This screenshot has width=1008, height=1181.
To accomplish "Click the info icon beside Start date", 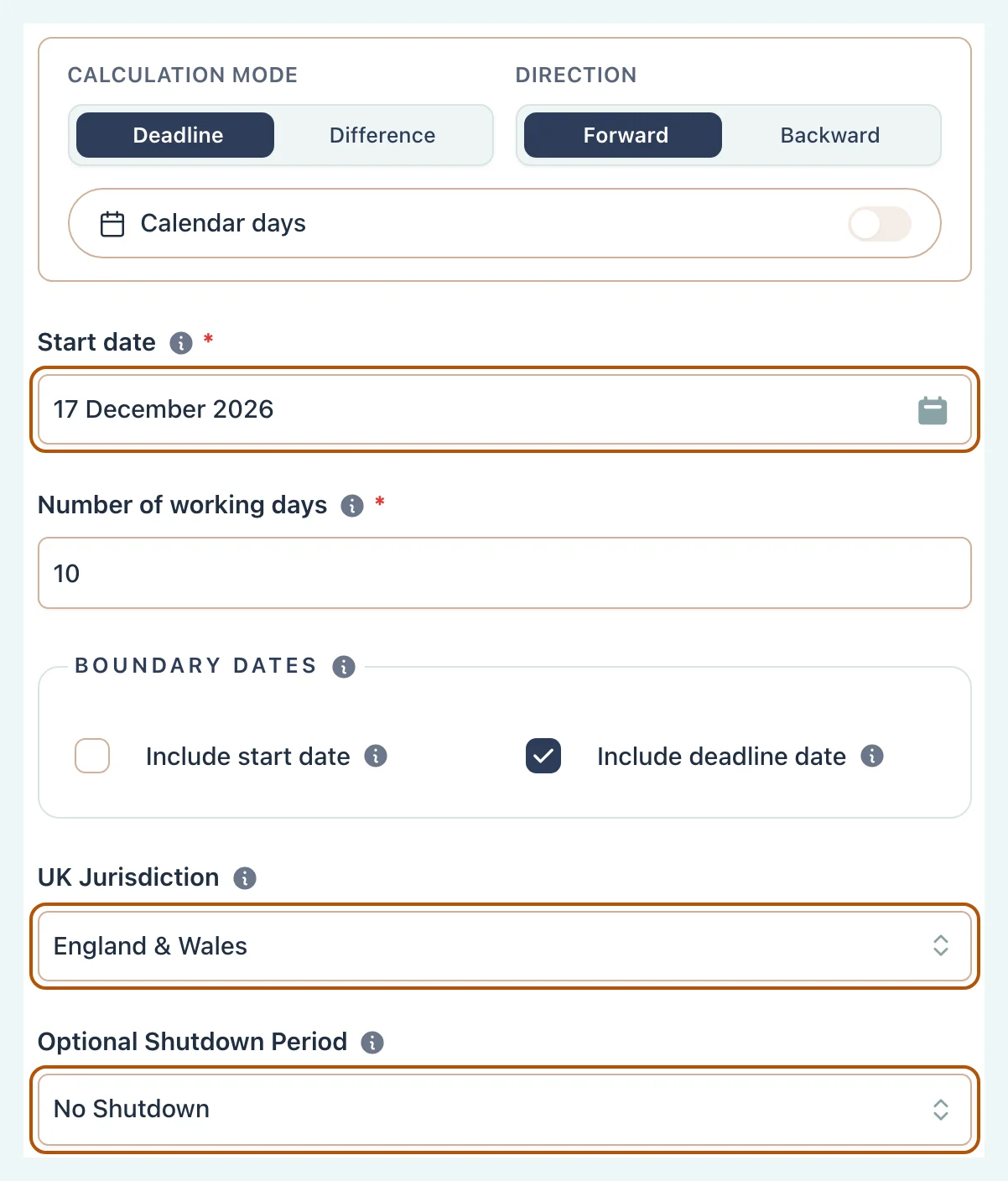I will click(x=181, y=343).
